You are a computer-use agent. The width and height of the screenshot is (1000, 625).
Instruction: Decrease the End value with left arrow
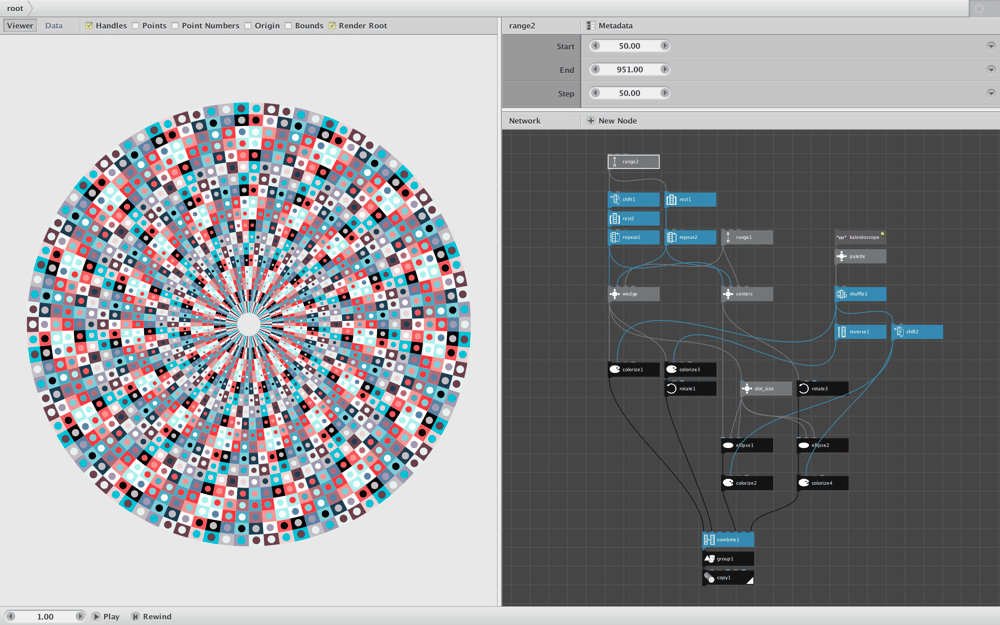click(595, 70)
